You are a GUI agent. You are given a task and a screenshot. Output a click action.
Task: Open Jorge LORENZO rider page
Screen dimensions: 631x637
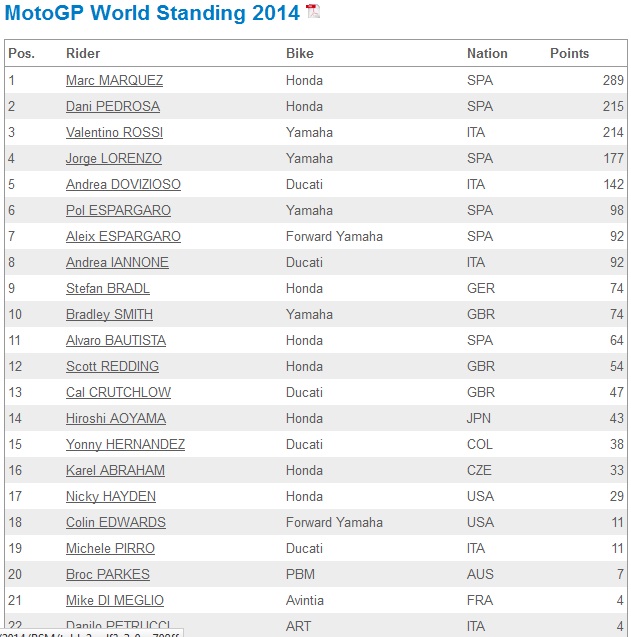pyautogui.click(x=114, y=158)
